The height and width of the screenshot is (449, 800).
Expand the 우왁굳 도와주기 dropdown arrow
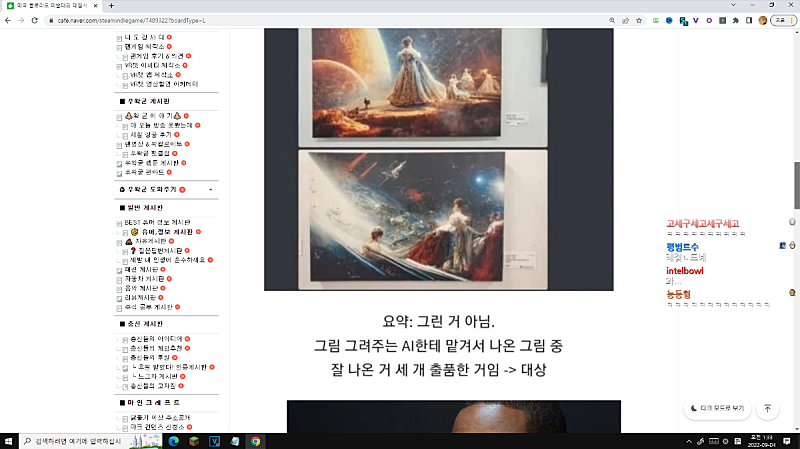211,190
